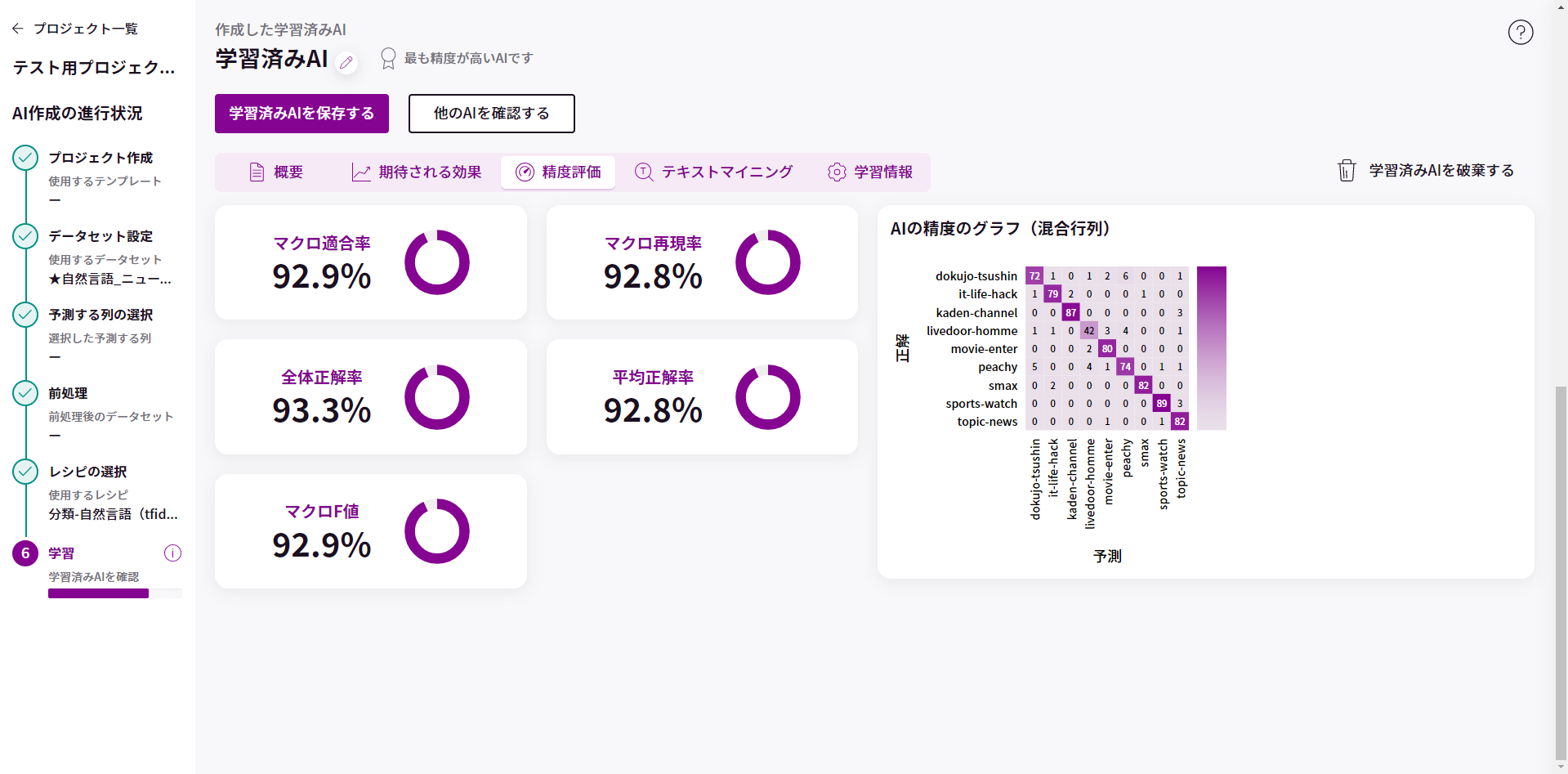Click the it-life-hack diagonal cell 79
Image resolution: width=1568 pixels, height=774 pixels.
click(x=1052, y=294)
